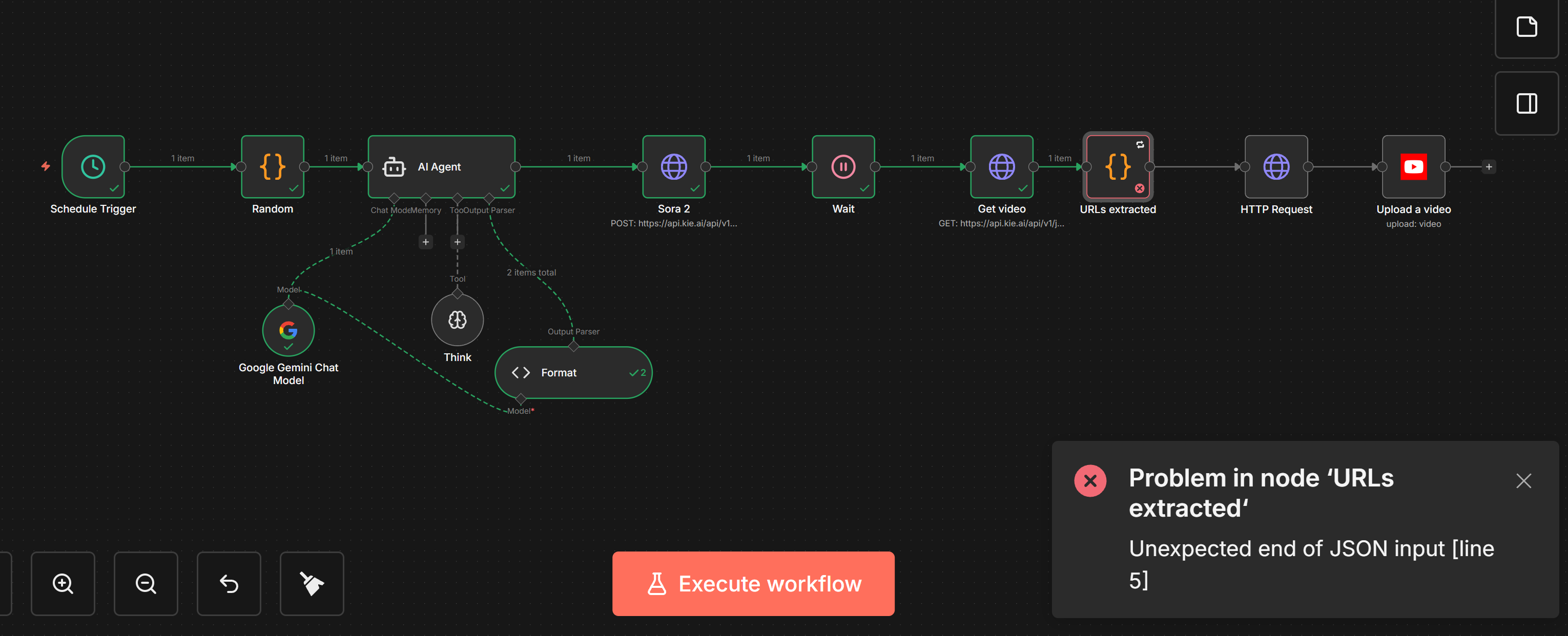Zoom in on the canvas
The image size is (1568, 636).
coord(63,583)
